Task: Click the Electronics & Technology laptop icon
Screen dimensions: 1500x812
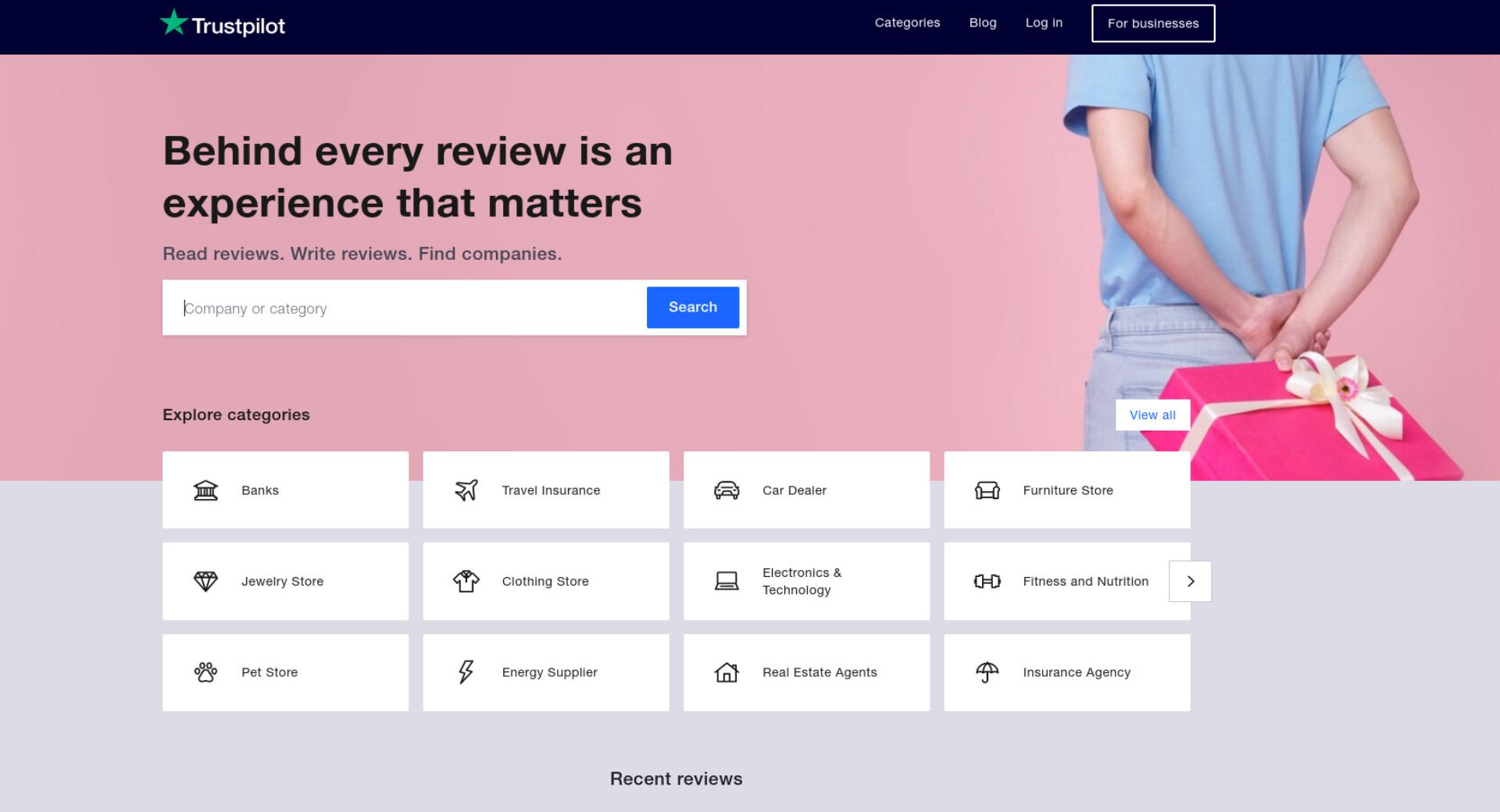Action: point(727,582)
